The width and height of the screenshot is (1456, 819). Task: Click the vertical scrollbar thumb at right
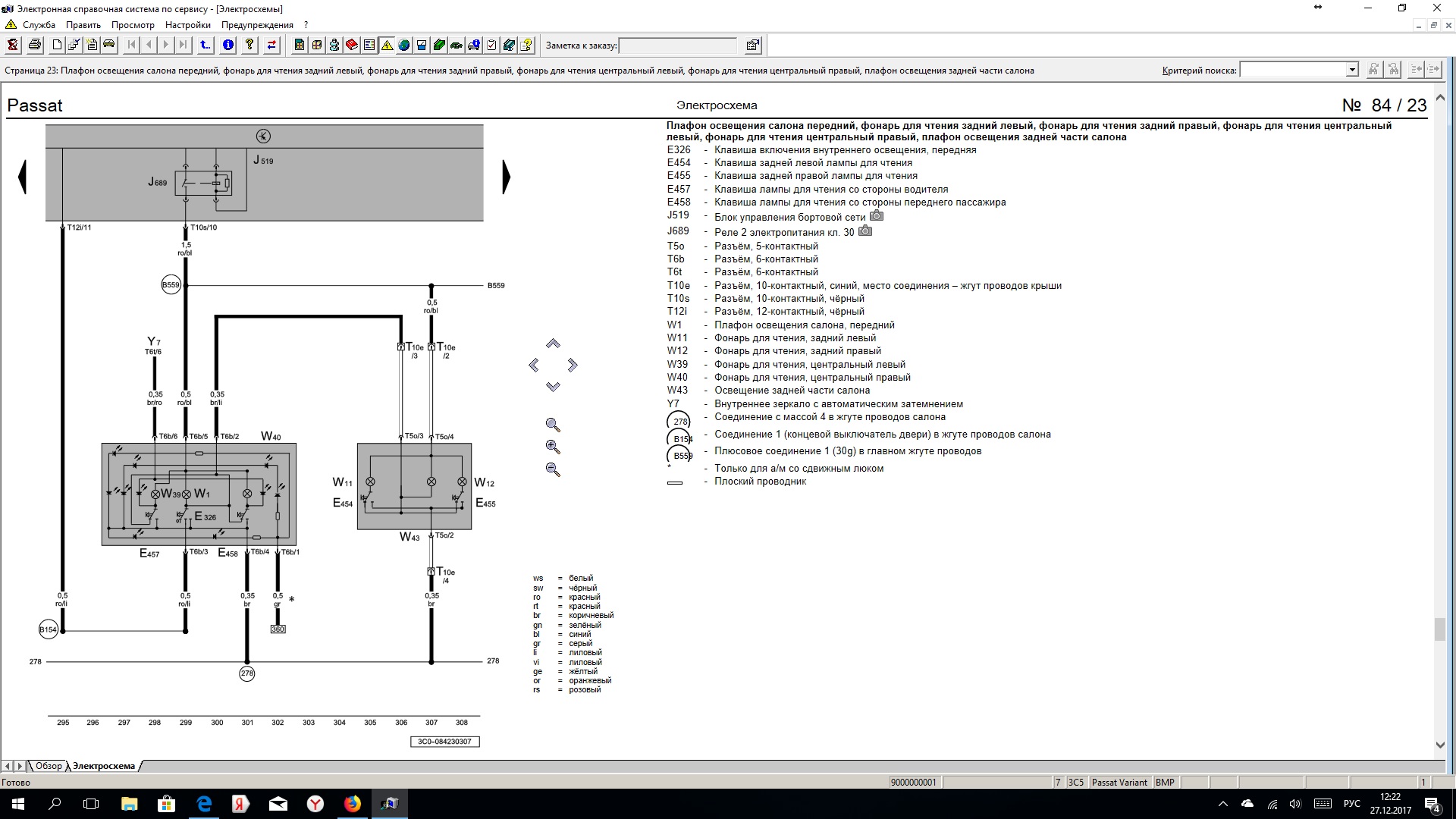click(1440, 629)
